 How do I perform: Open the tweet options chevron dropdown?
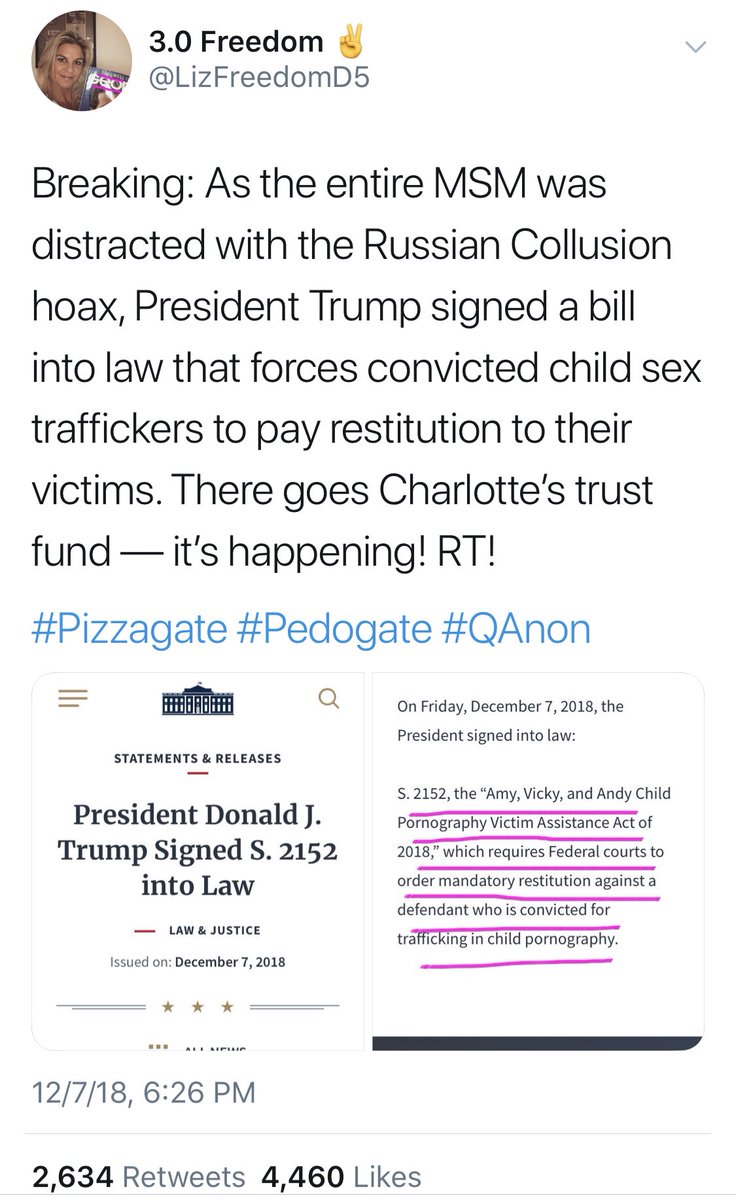pyautogui.click(x=697, y=47)
